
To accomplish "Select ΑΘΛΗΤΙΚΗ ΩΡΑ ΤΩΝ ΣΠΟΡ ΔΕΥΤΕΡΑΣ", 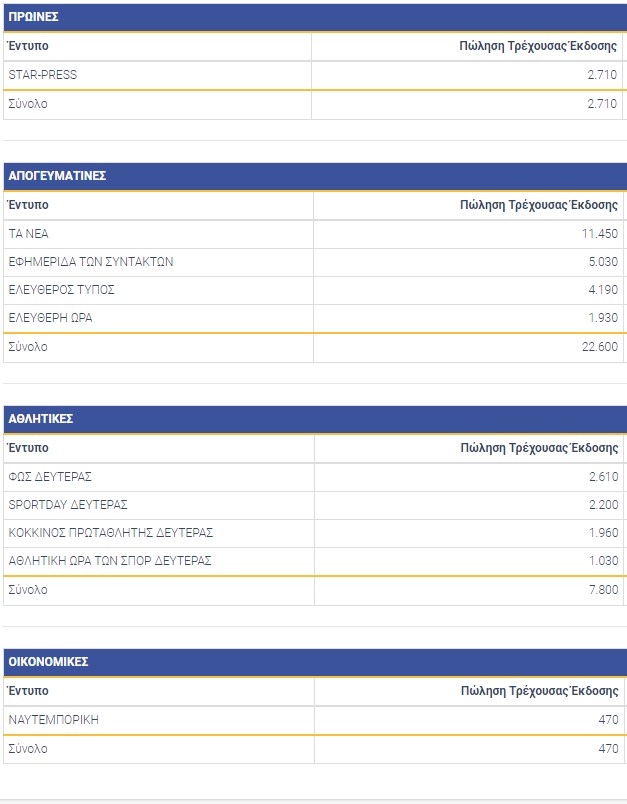I will pyautogui.click(x=110, y=561).
